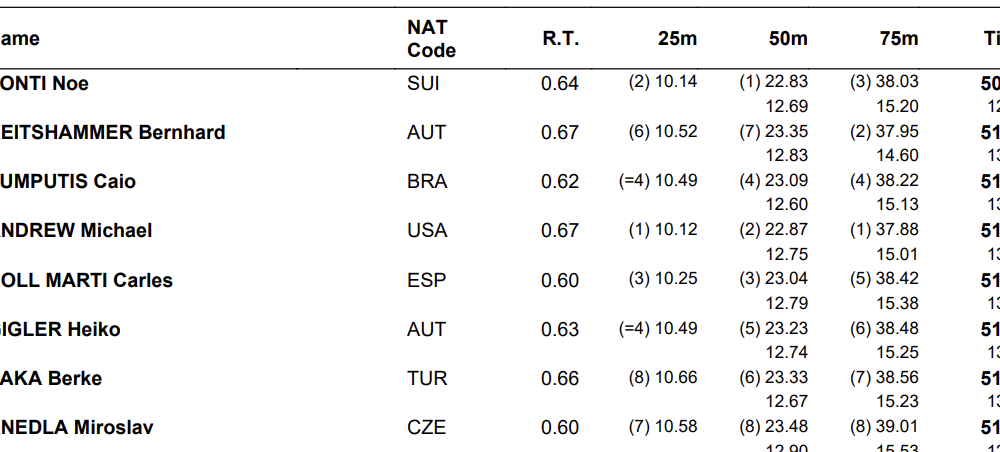Click the NAT Code column header
This screenshot has height=452, width=1000.
pos(431,39)
